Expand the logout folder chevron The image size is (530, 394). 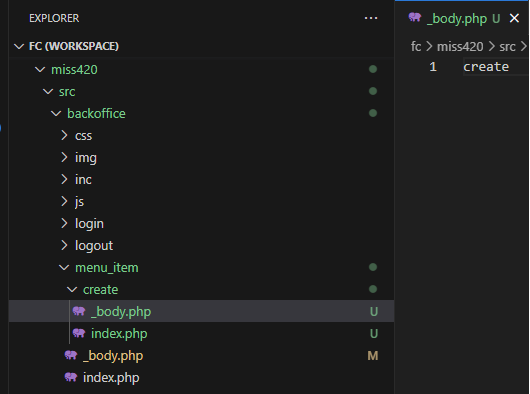point(64,246)
